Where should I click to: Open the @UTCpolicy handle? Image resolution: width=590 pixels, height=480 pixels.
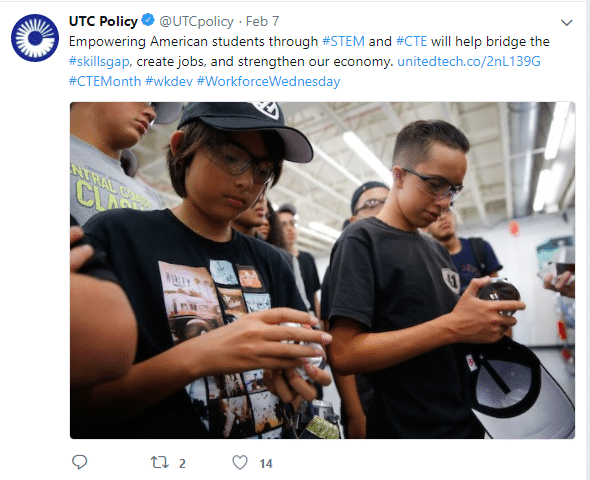196,21
